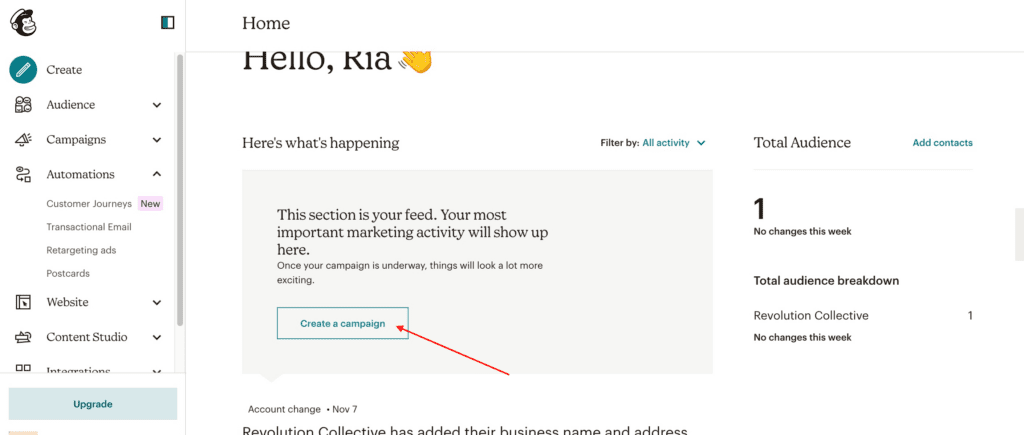Open the Audience icon in sidebar
Viewport: 1024px width, 435px height.
coord(24,105)
